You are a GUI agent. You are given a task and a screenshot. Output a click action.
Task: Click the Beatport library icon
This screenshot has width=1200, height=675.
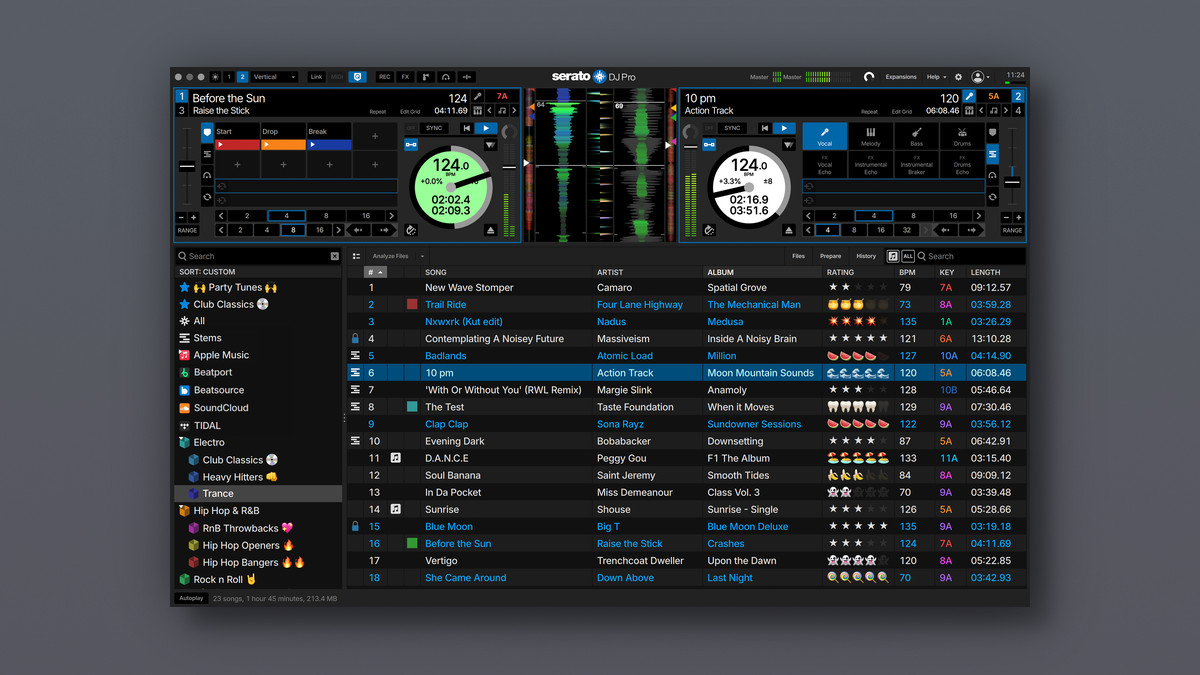coord(184,372)
